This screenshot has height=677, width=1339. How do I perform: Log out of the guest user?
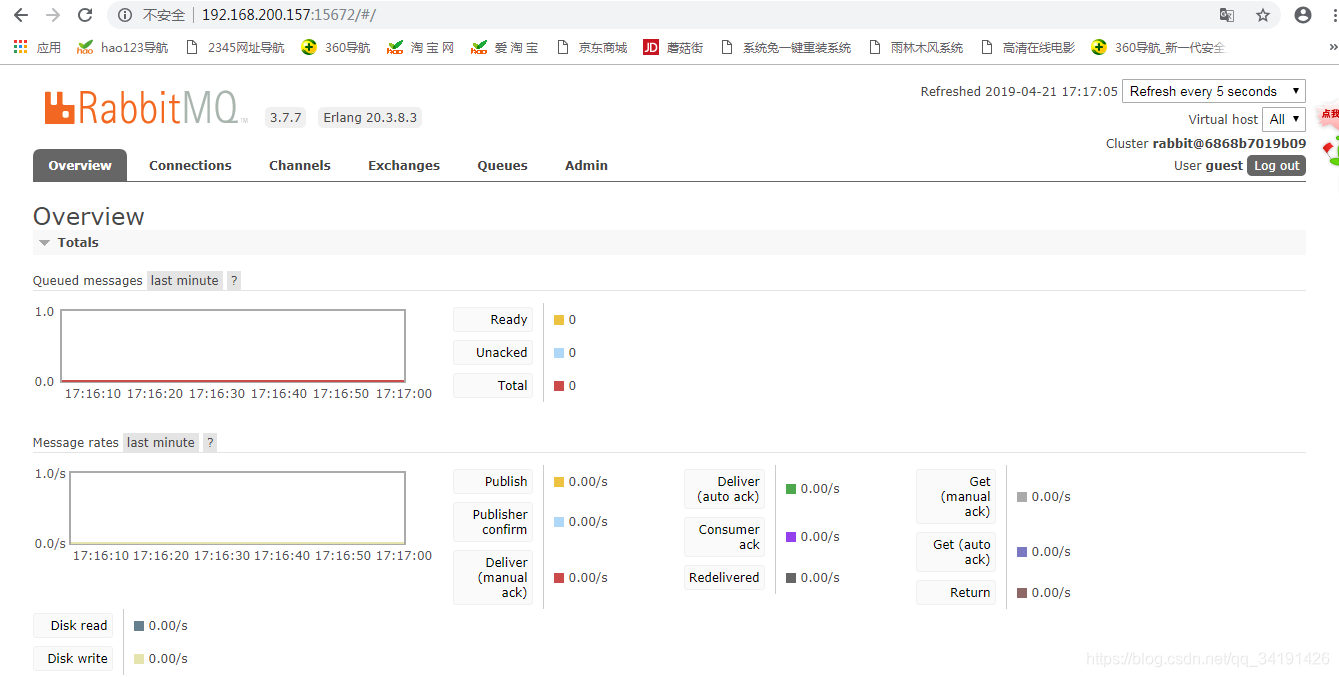point(1276,166)
